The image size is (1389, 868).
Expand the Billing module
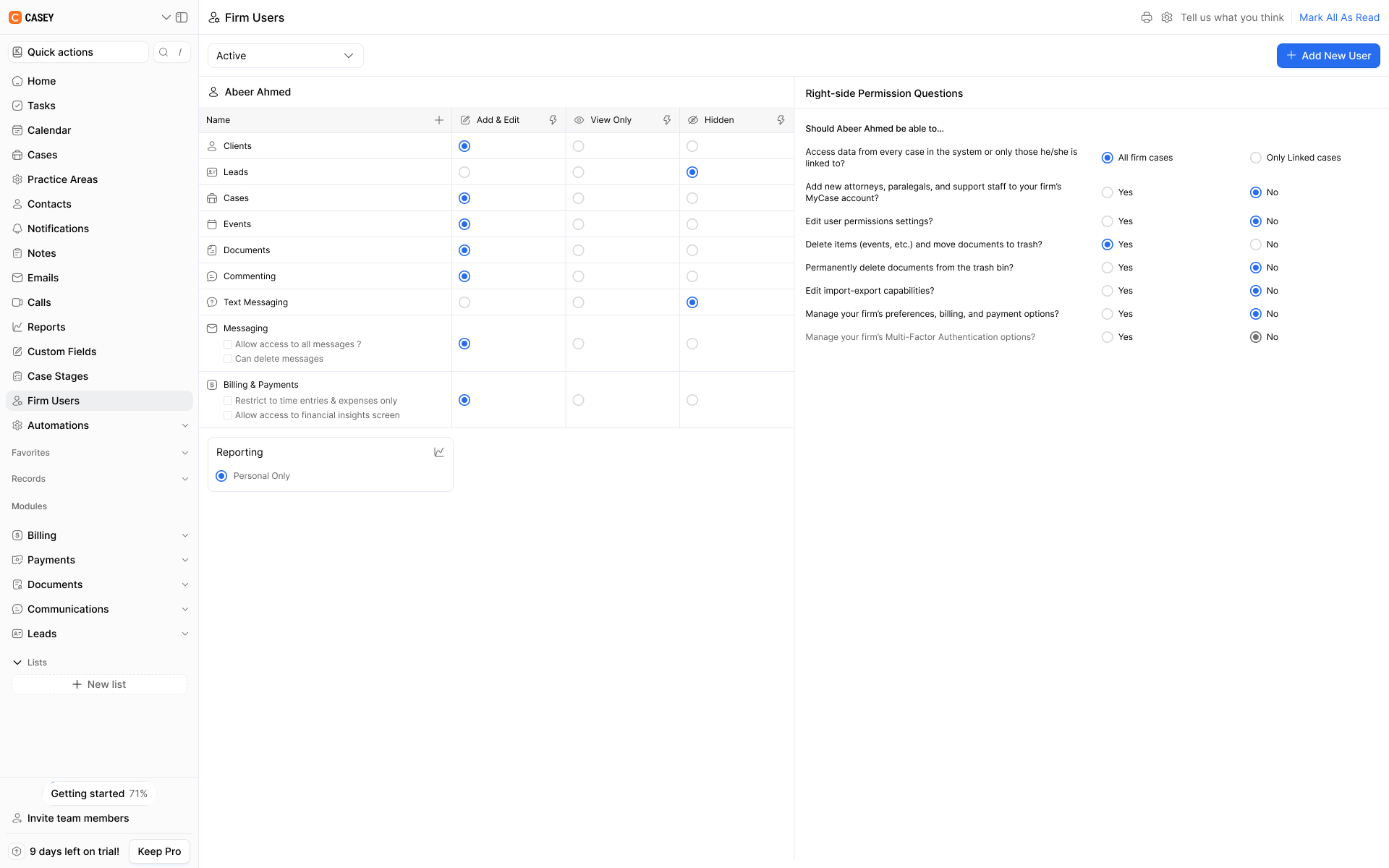(x=185, y=535)
